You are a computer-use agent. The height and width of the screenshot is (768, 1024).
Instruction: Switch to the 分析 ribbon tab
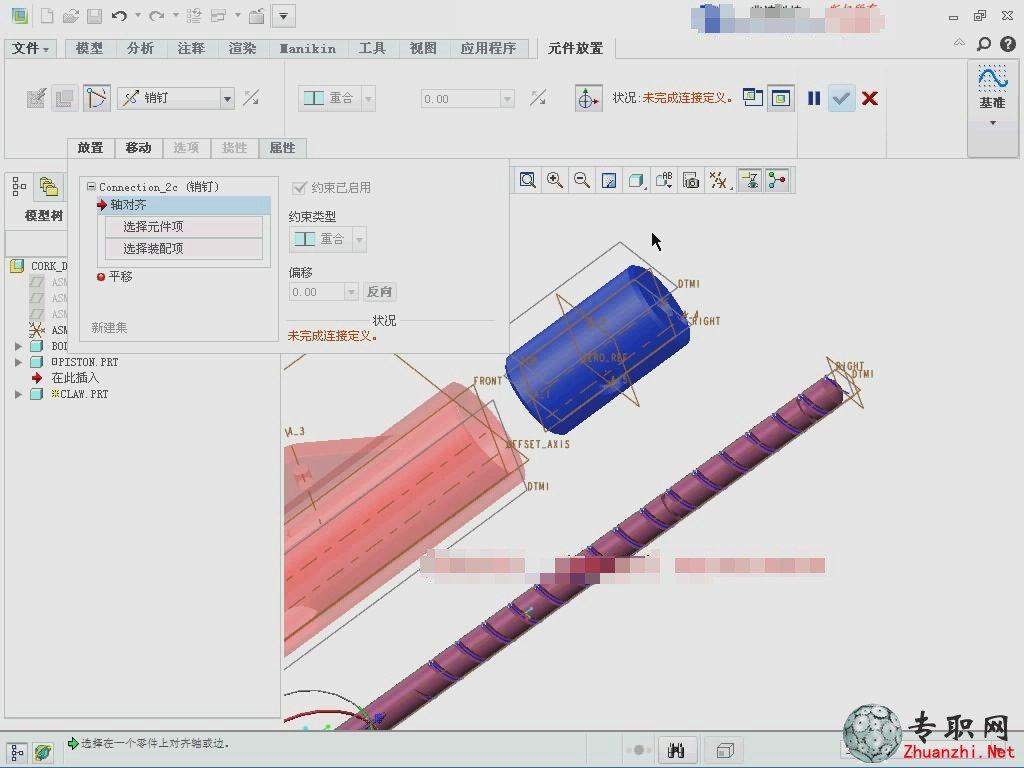140,48
